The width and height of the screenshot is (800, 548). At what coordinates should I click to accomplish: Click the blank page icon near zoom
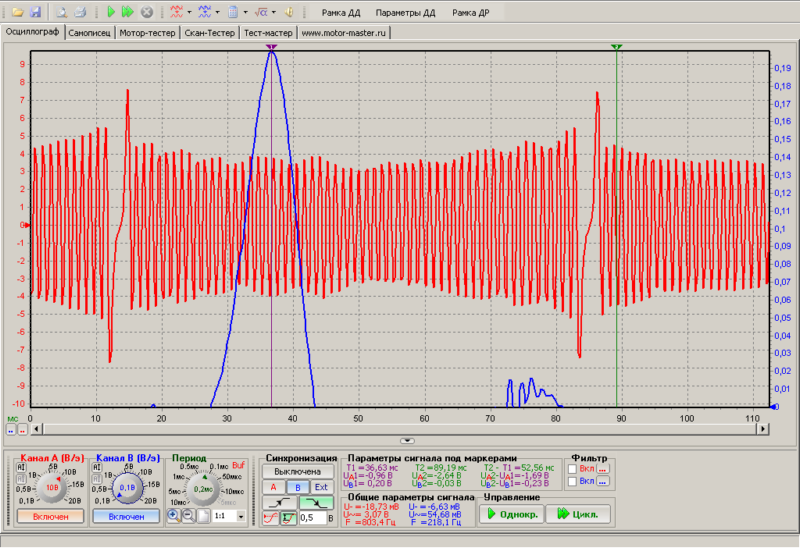pos(203,515)
